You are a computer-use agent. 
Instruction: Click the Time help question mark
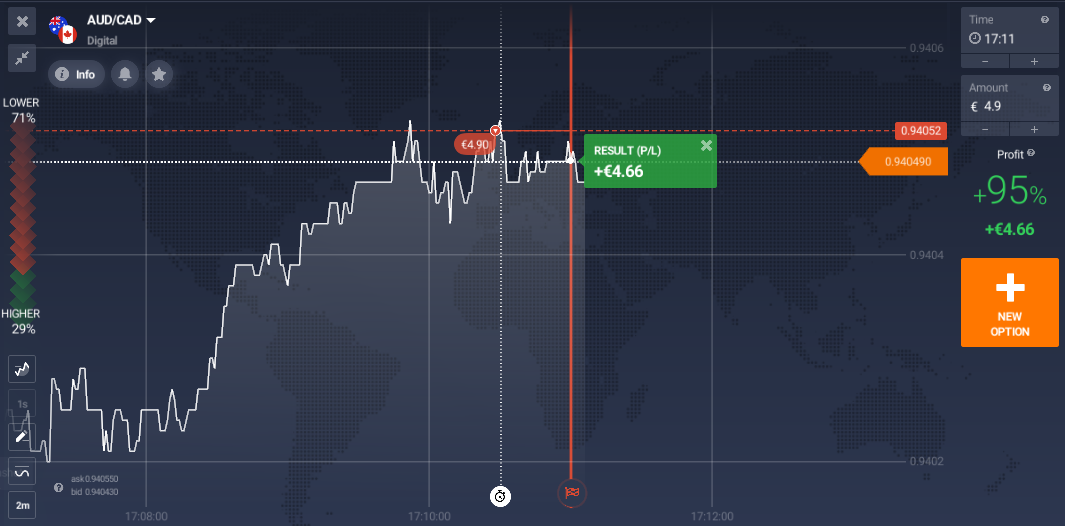(1046, 19)
